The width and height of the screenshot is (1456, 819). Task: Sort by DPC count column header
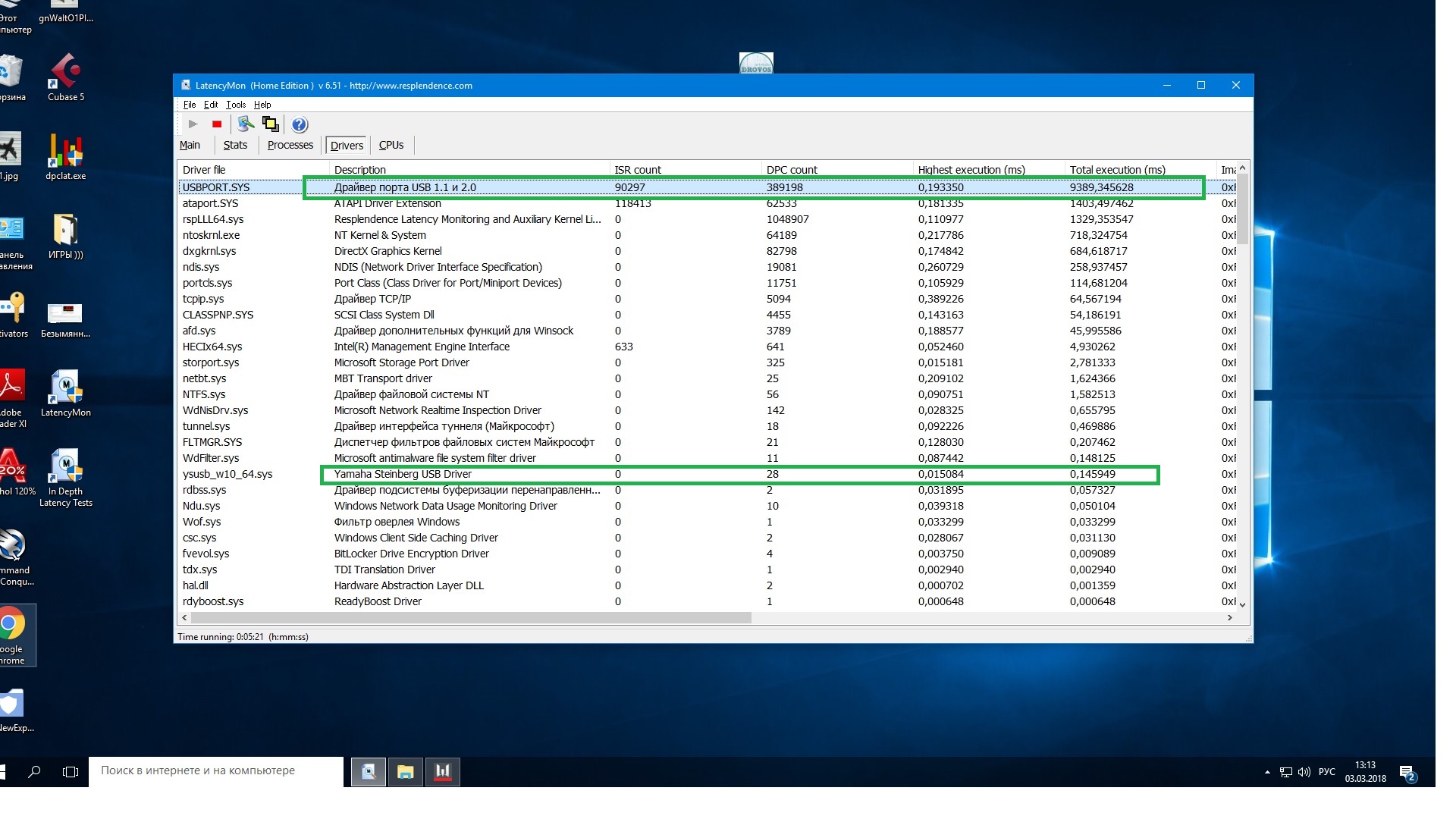coord(792,170)
